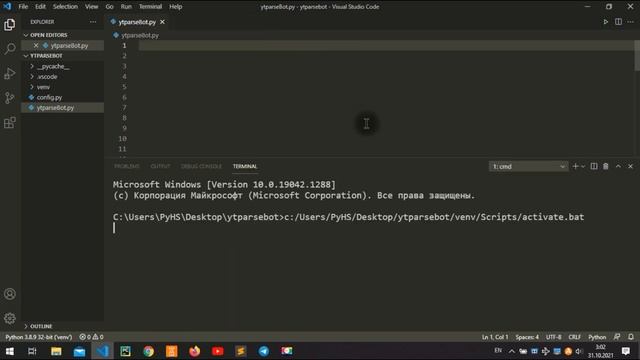This screenshot has height=360, width=640.
Task: Close ytparseBot.py in Open Editors list
Action: coord(36,45)
